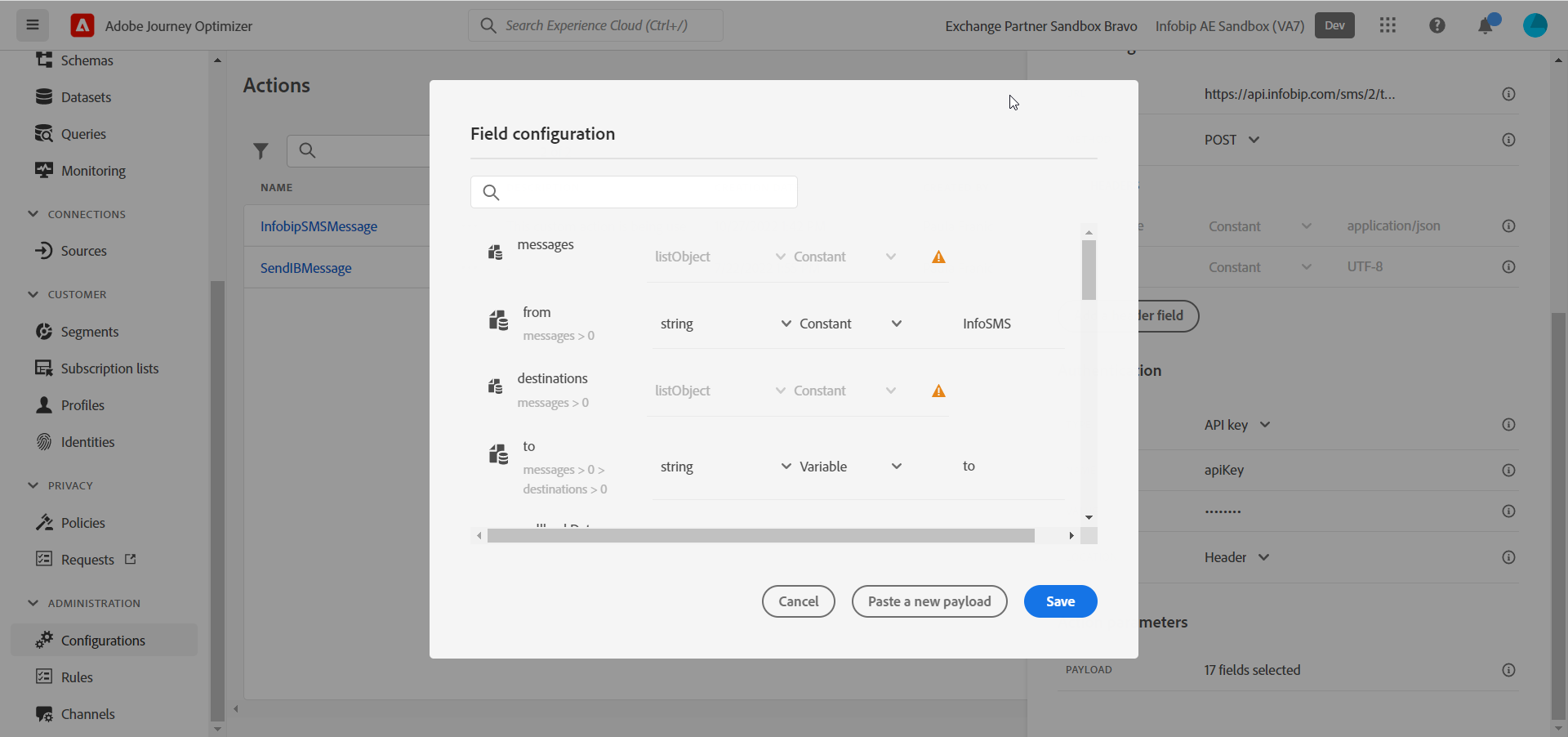
Task: Click the warning icon for destinations field
Action: pyautogui.click(x=938, y=391)
